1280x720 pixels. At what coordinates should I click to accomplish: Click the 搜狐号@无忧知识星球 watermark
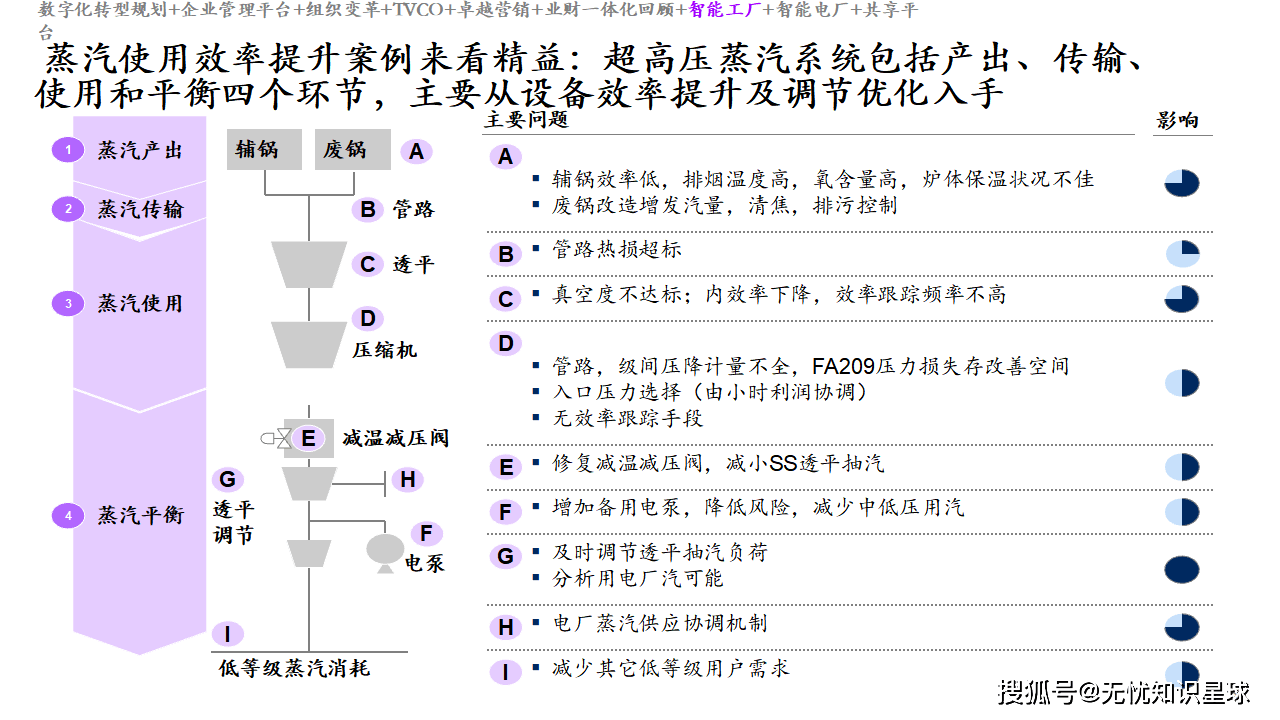click(x=1125, y=691)
